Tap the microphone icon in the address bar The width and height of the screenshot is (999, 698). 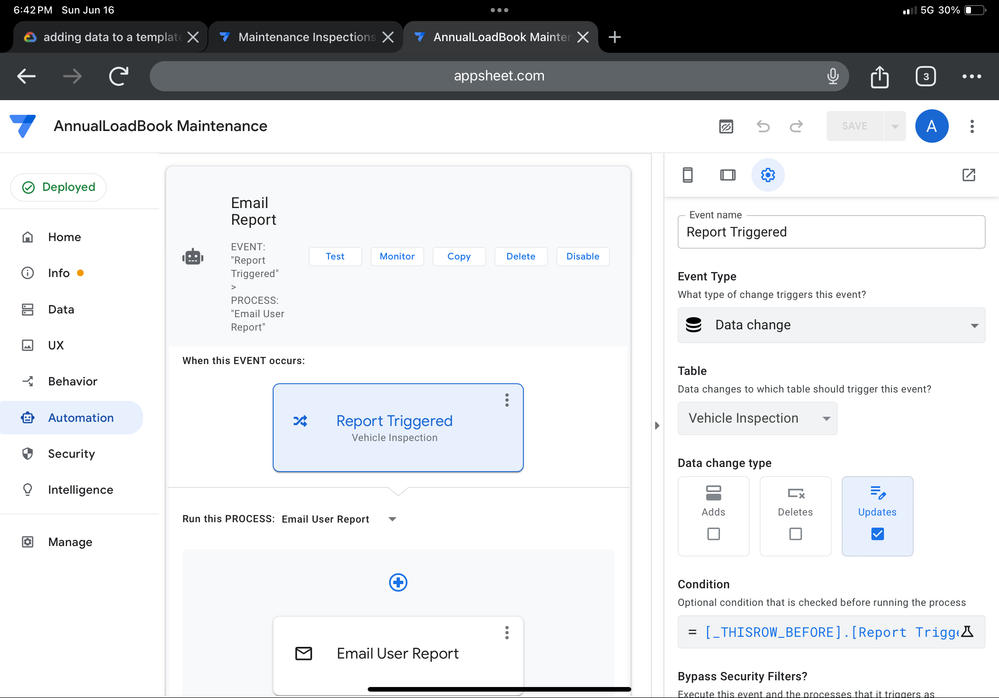[x=833, y=76]
